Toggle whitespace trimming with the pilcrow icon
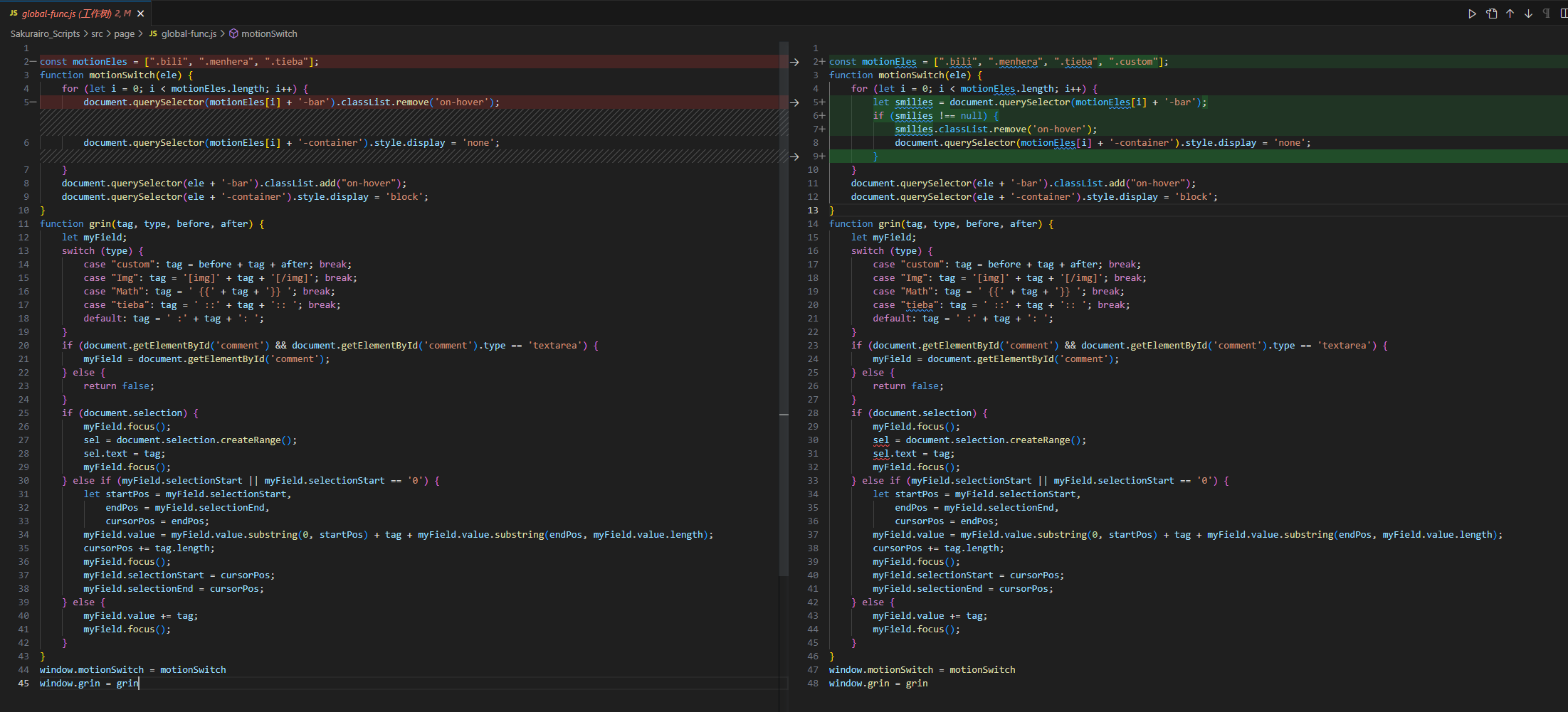 [x=1546, y=14]
